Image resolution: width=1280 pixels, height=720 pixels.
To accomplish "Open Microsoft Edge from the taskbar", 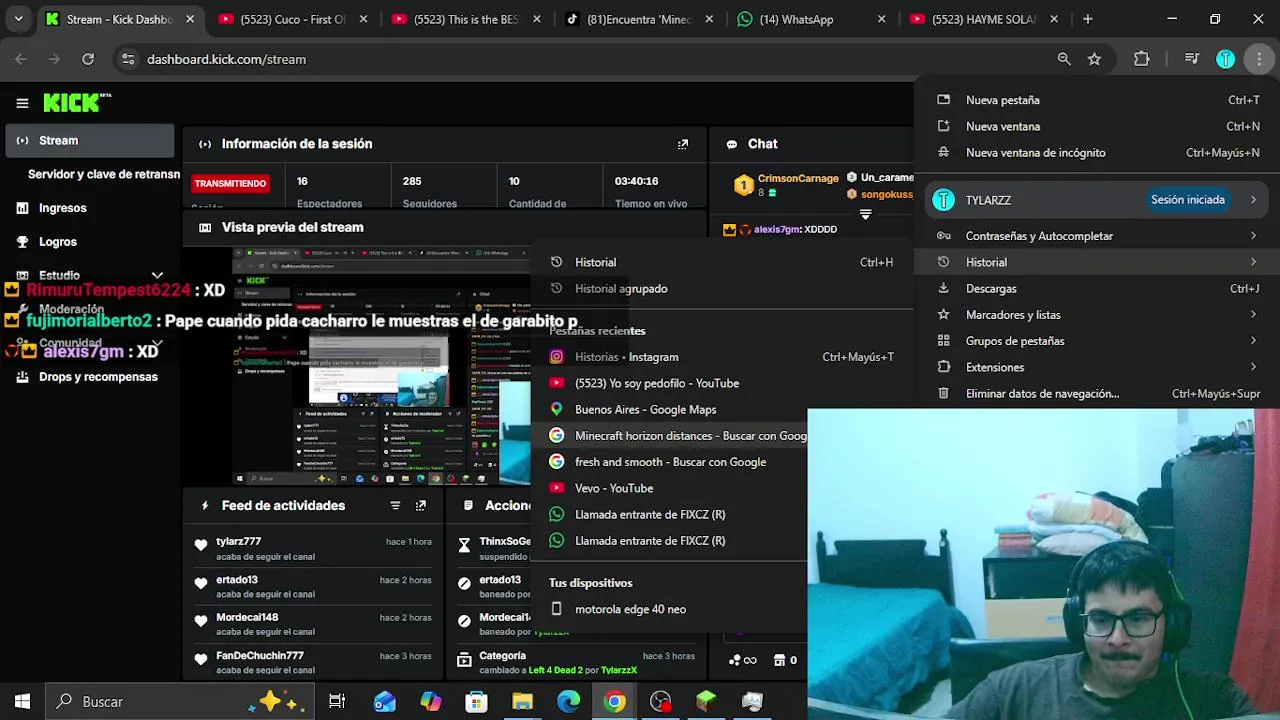I will [x=568, y=702].
